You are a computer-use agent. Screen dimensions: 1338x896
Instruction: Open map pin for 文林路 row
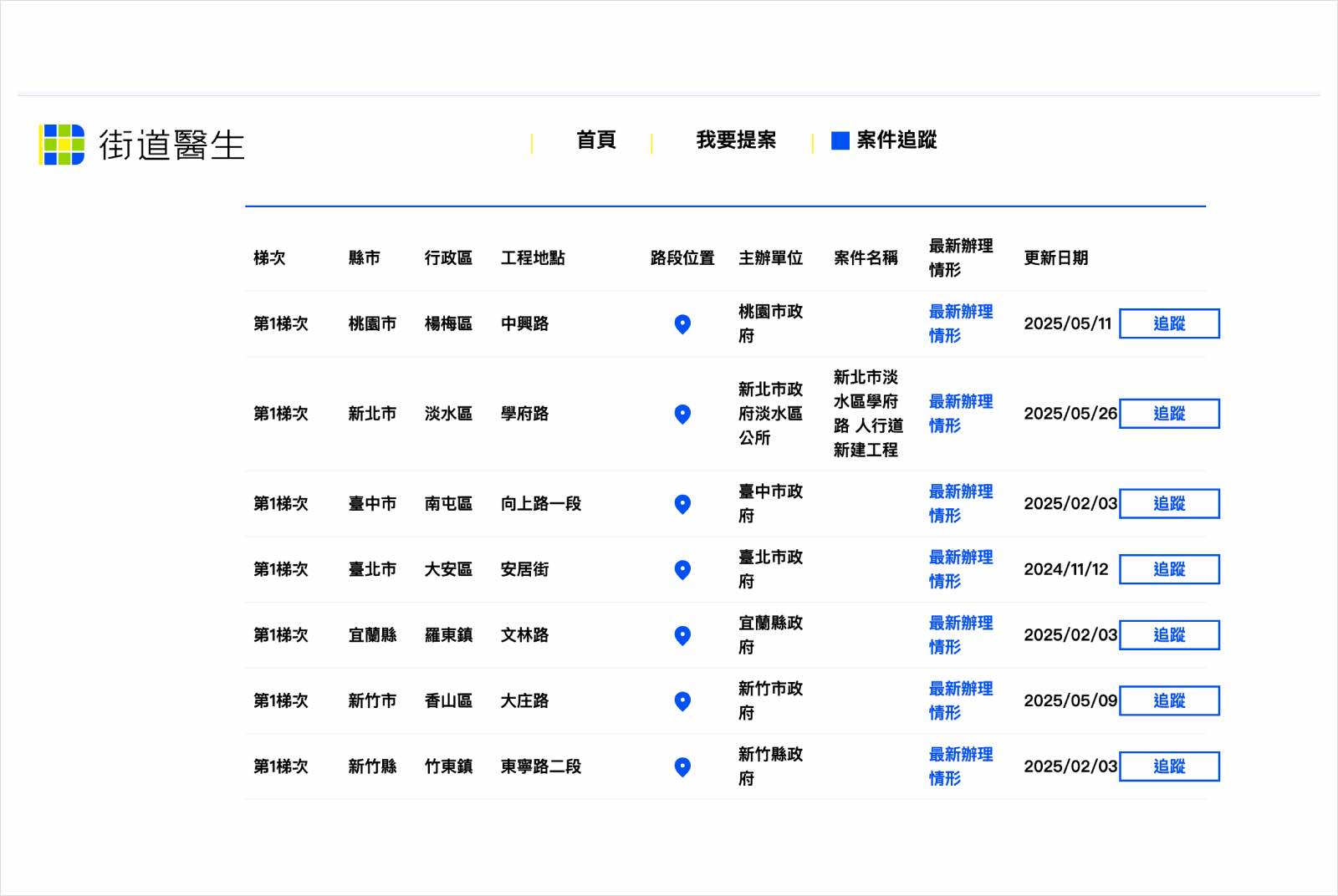point(682,636)
